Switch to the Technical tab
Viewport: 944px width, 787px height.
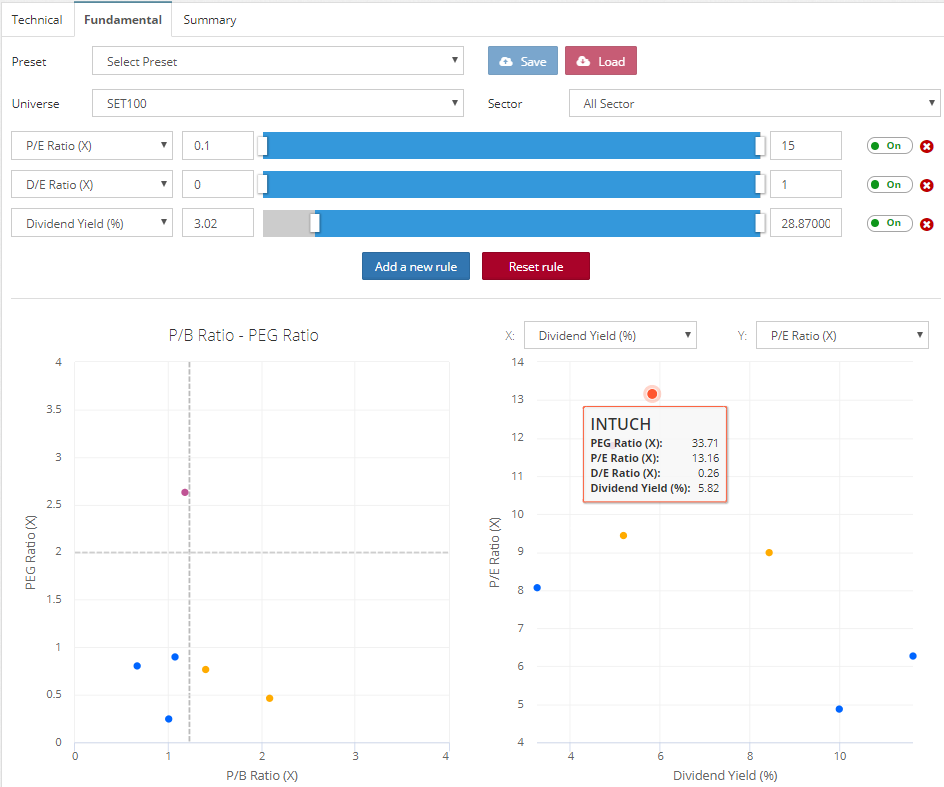coord(37,20)
